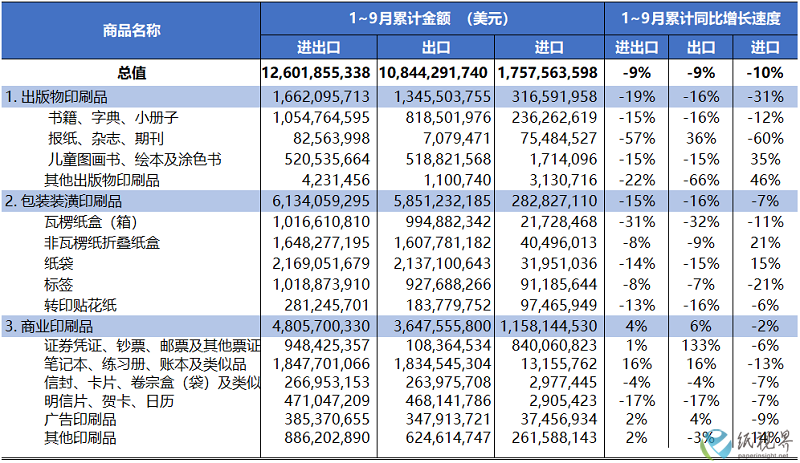The height and width of the screenshot is (463, 800).
Task: Click value 520,535,664
Action: (327, 160)
